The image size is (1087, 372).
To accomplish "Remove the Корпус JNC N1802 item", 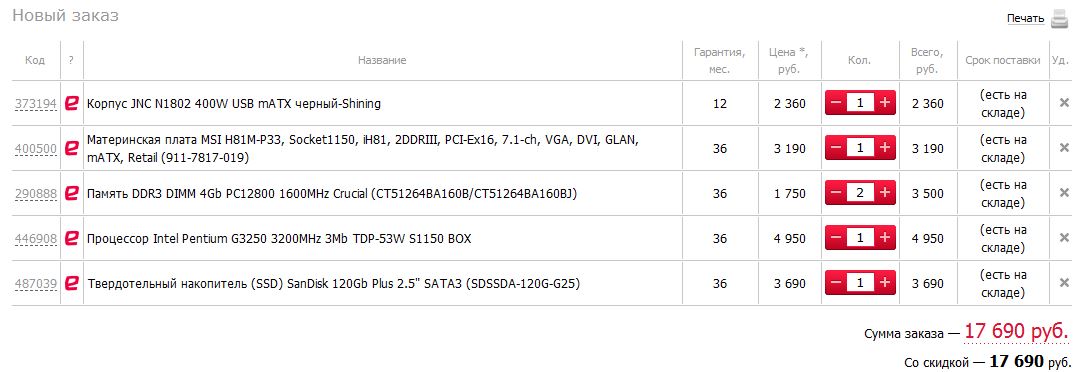I will 1064,103.
